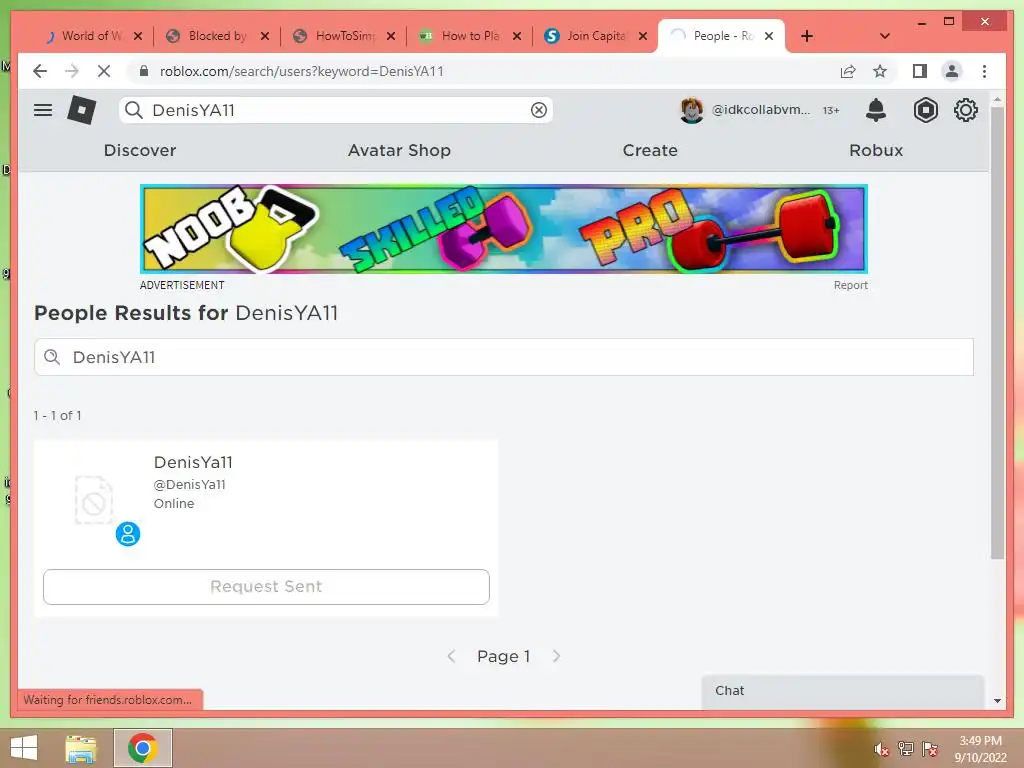Go to the previous results page arrow
1024x768 pixels.
tap(451, 656)
